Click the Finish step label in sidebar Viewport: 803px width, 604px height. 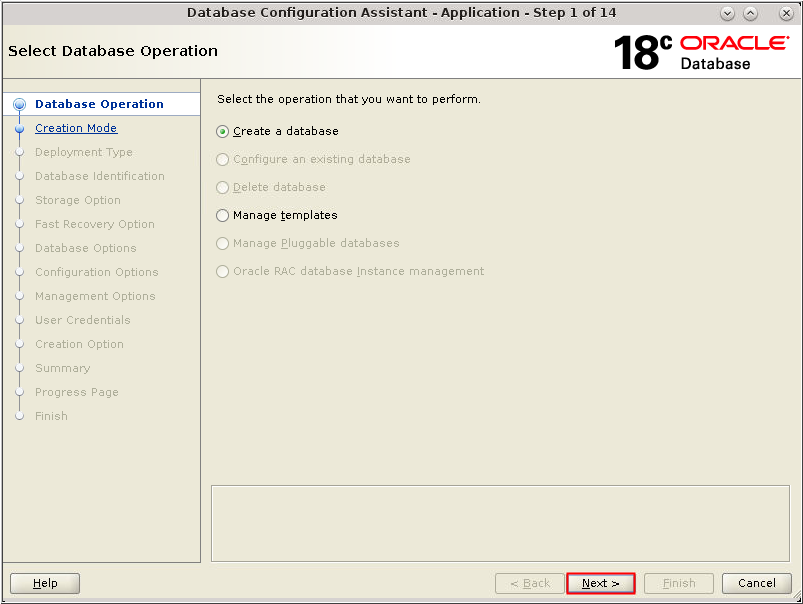point(51,416)
